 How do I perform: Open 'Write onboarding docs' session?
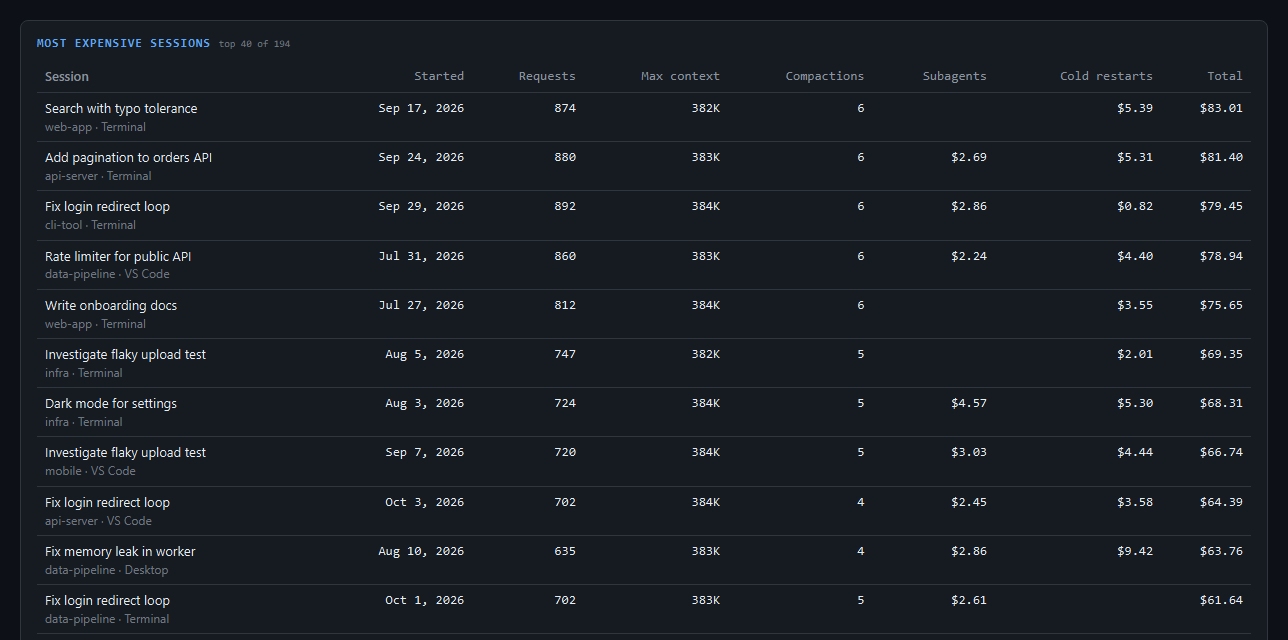point(111,306)
